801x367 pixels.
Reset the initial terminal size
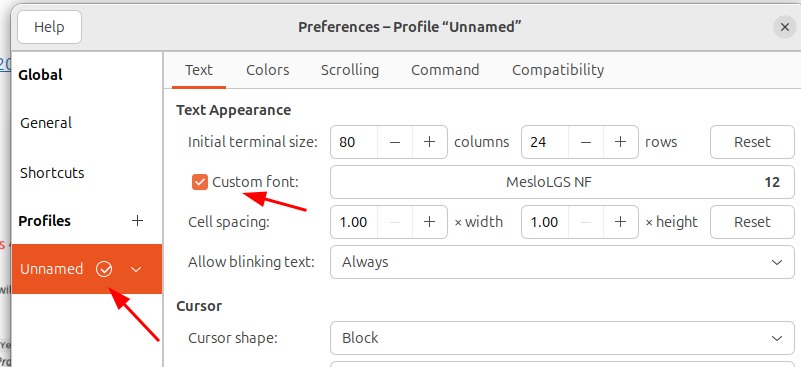[752, 142]
